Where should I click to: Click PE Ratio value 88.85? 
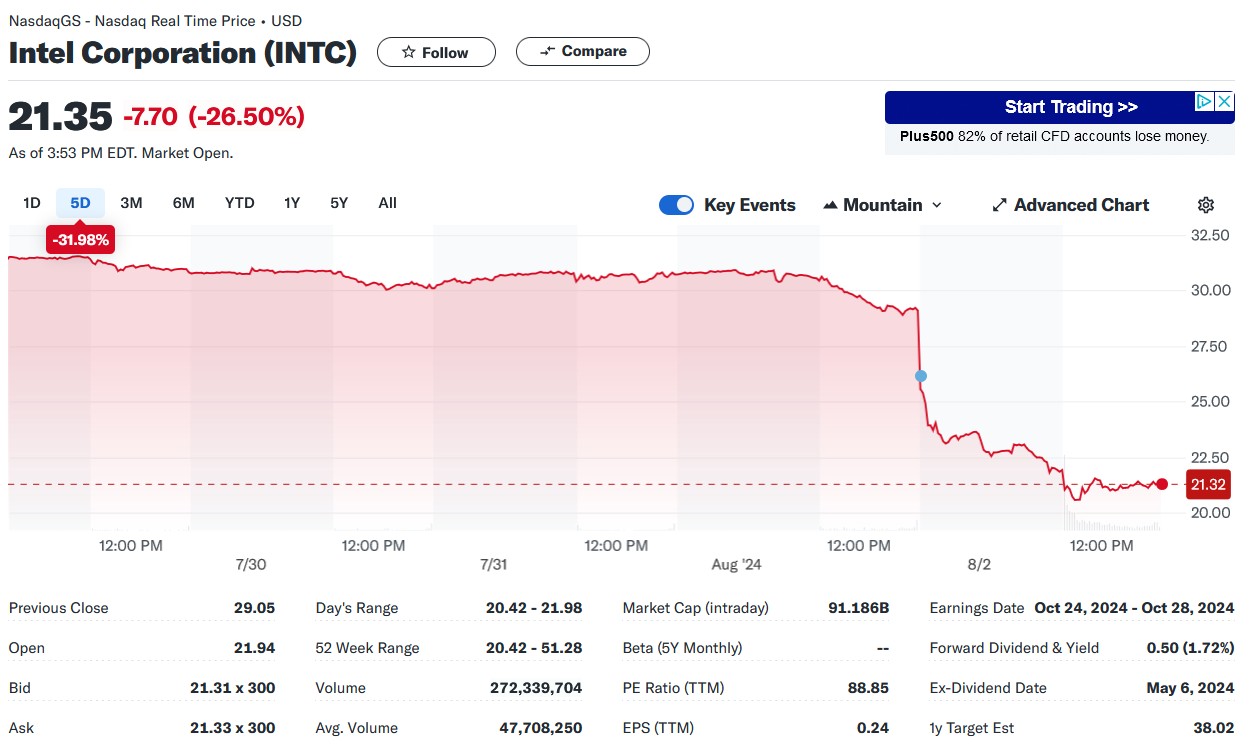click(868, 688)
